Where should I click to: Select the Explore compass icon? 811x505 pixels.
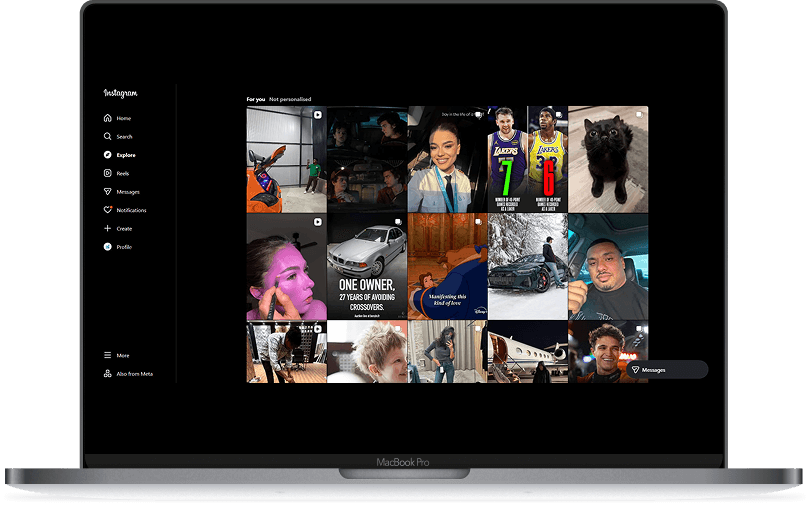[108, 155]
